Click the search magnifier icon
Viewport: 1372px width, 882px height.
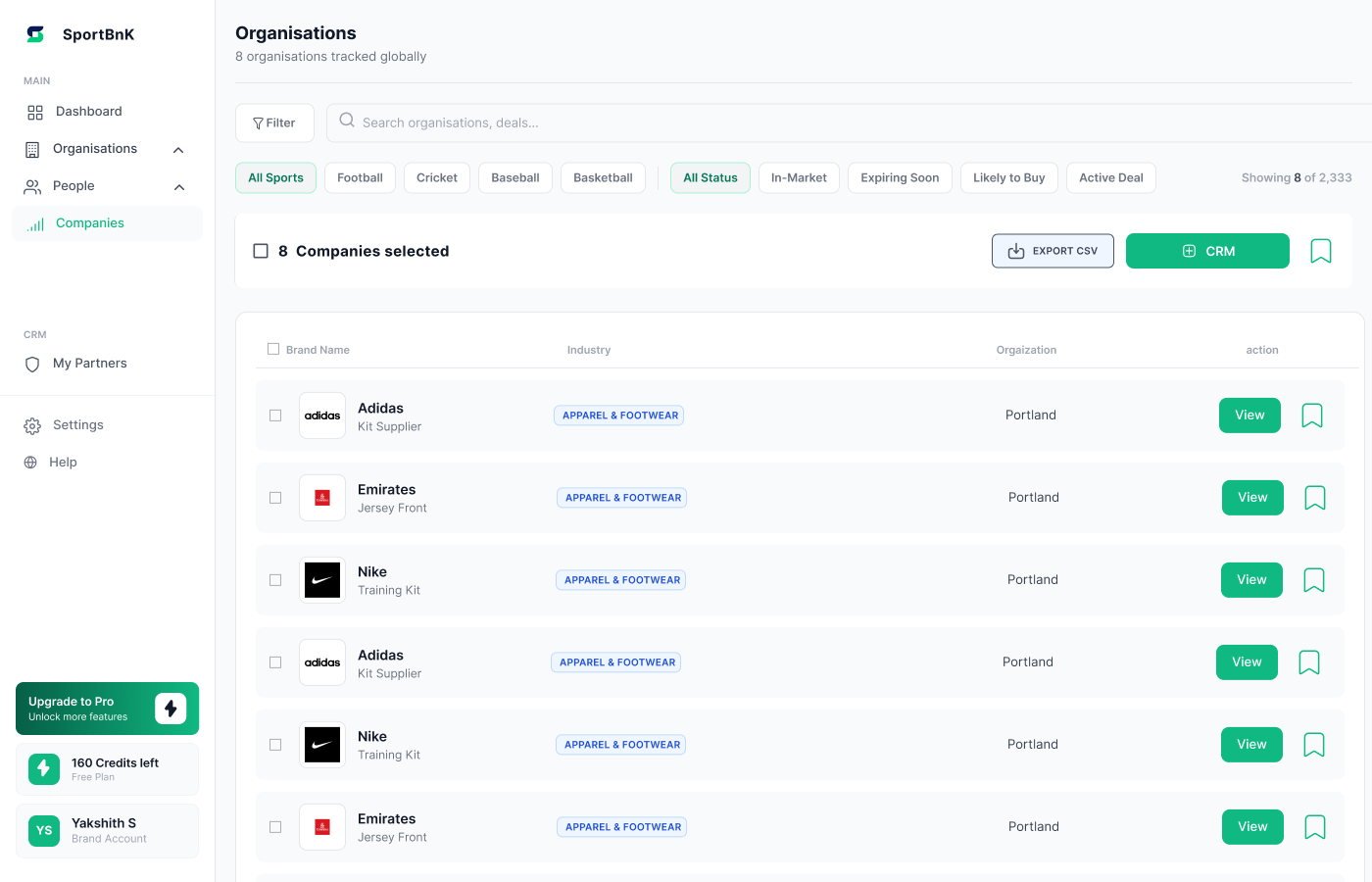tap(347, 121)
